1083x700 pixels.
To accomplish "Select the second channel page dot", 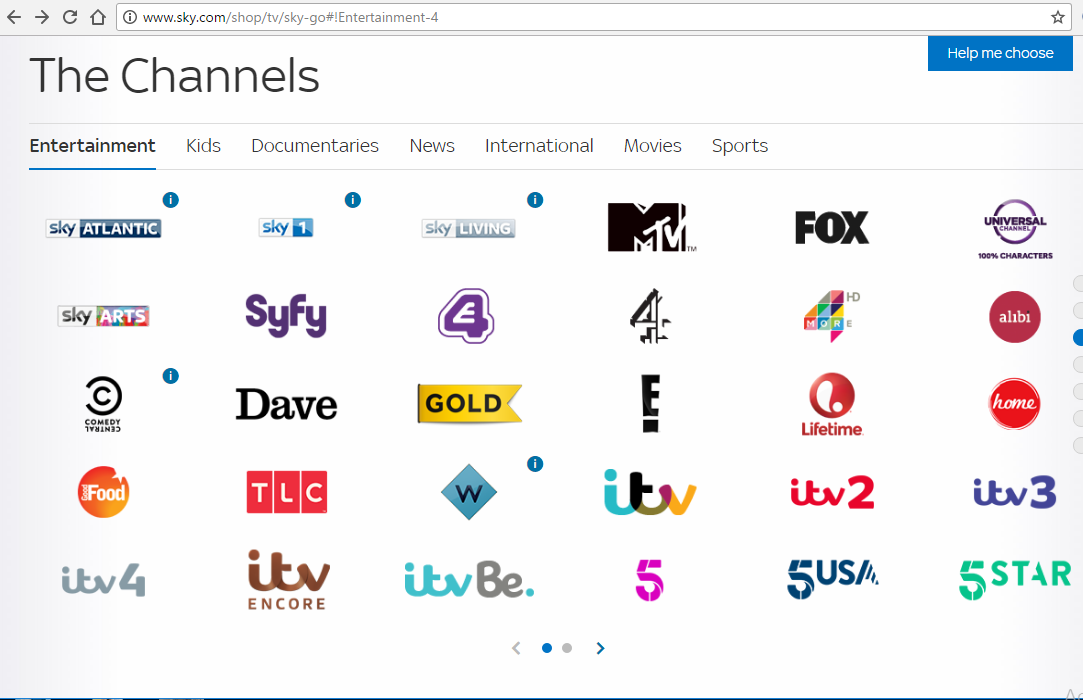I will 567,648.
